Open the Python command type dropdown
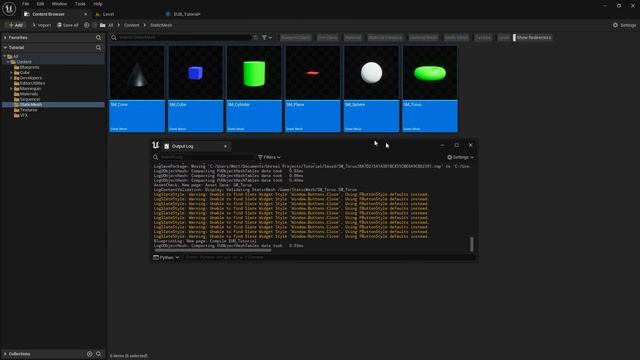The height and width of the screenshot is (360, 640). click(x=166, y=258)
